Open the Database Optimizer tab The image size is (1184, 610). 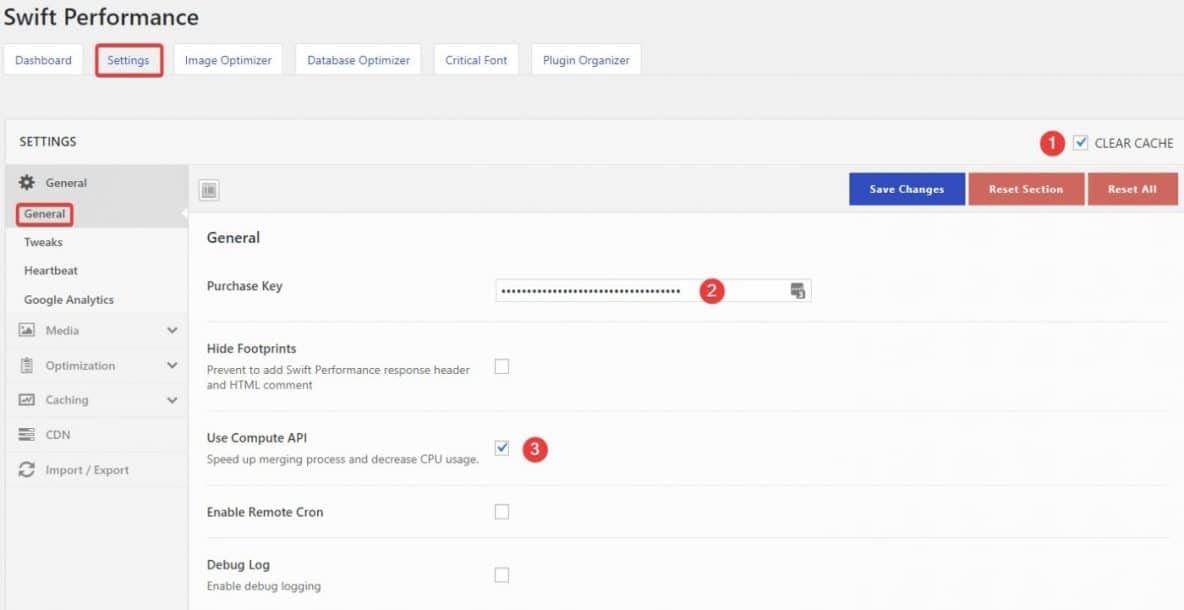[x=358, y=60]
